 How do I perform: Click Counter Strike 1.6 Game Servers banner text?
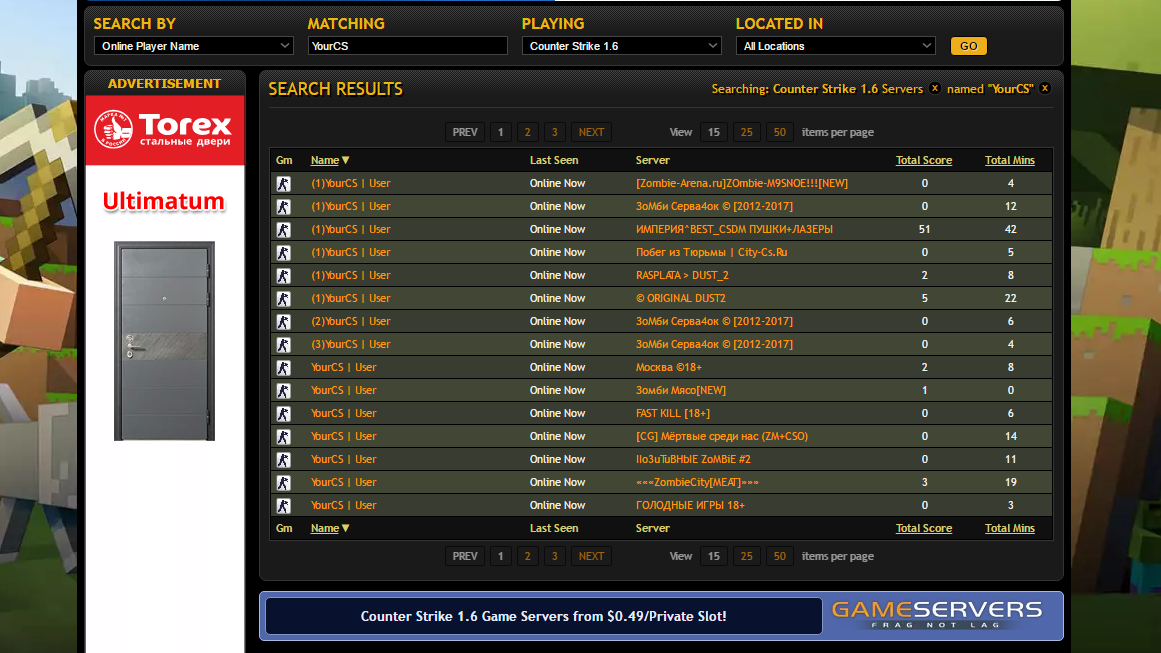[x=543, y=616]
